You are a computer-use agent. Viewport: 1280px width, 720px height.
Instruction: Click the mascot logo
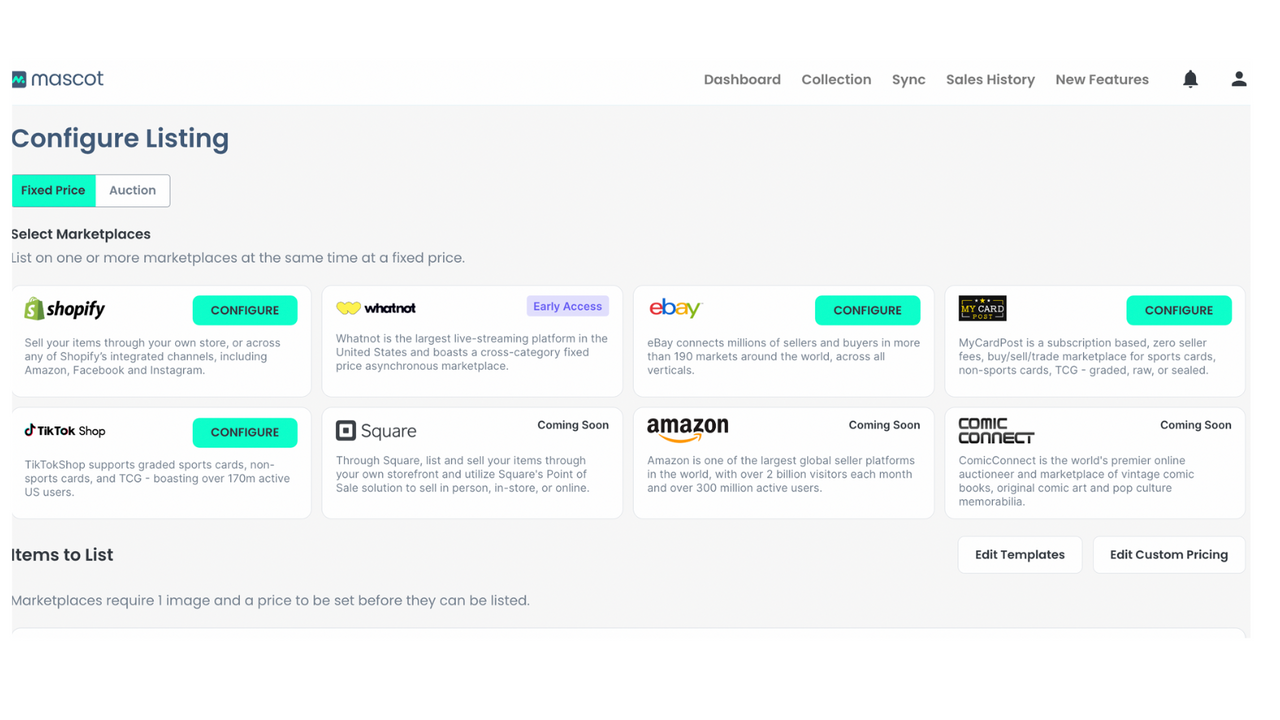tap(57, 79)
